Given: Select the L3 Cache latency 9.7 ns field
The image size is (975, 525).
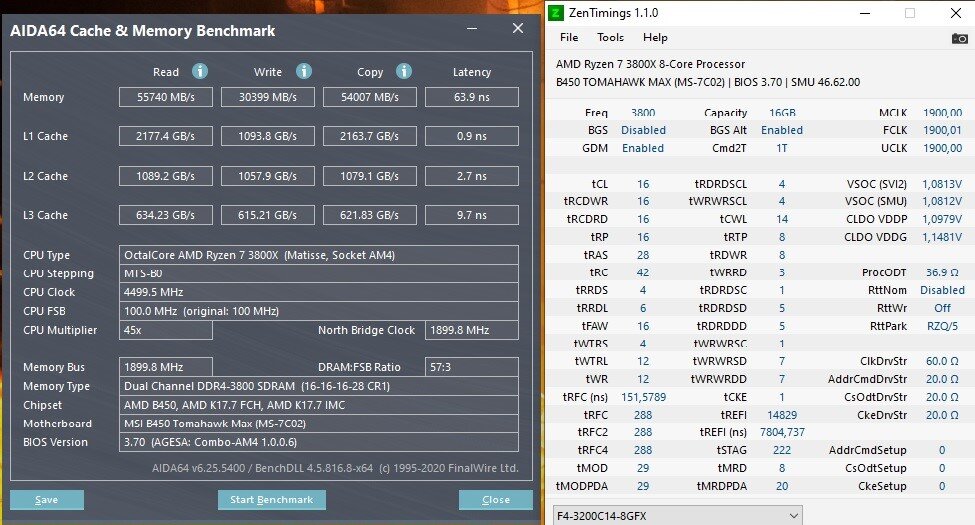Looking at the screenshot, I should (472, 215).
